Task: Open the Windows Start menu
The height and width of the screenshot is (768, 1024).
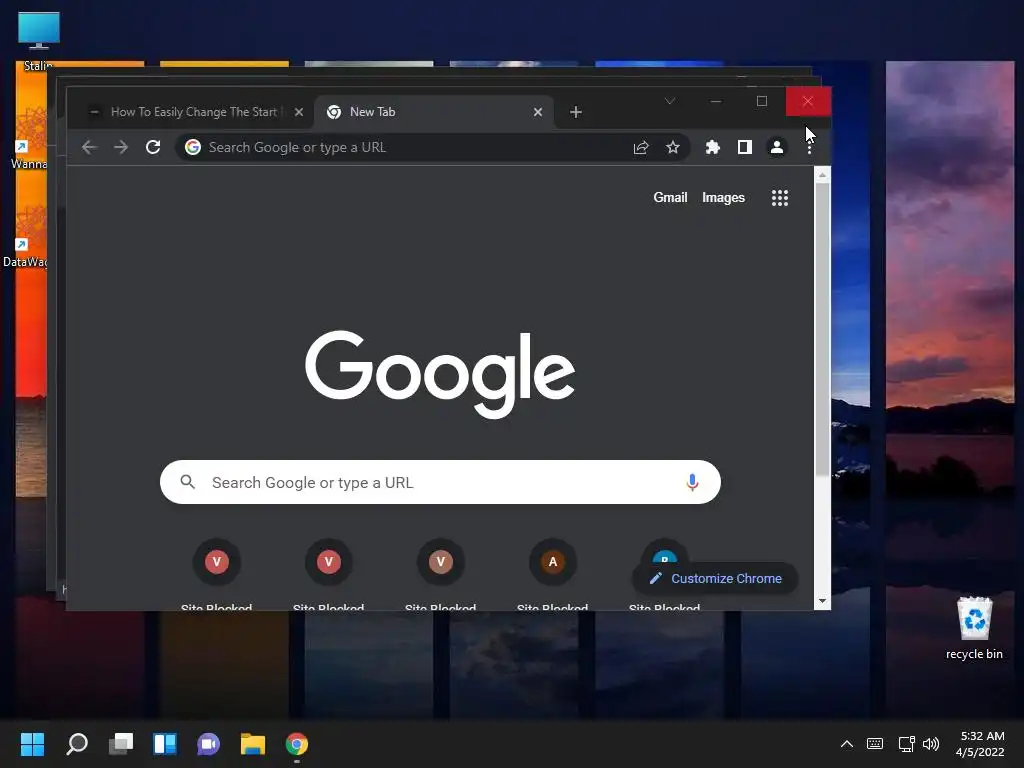Action: coord(32,744)
